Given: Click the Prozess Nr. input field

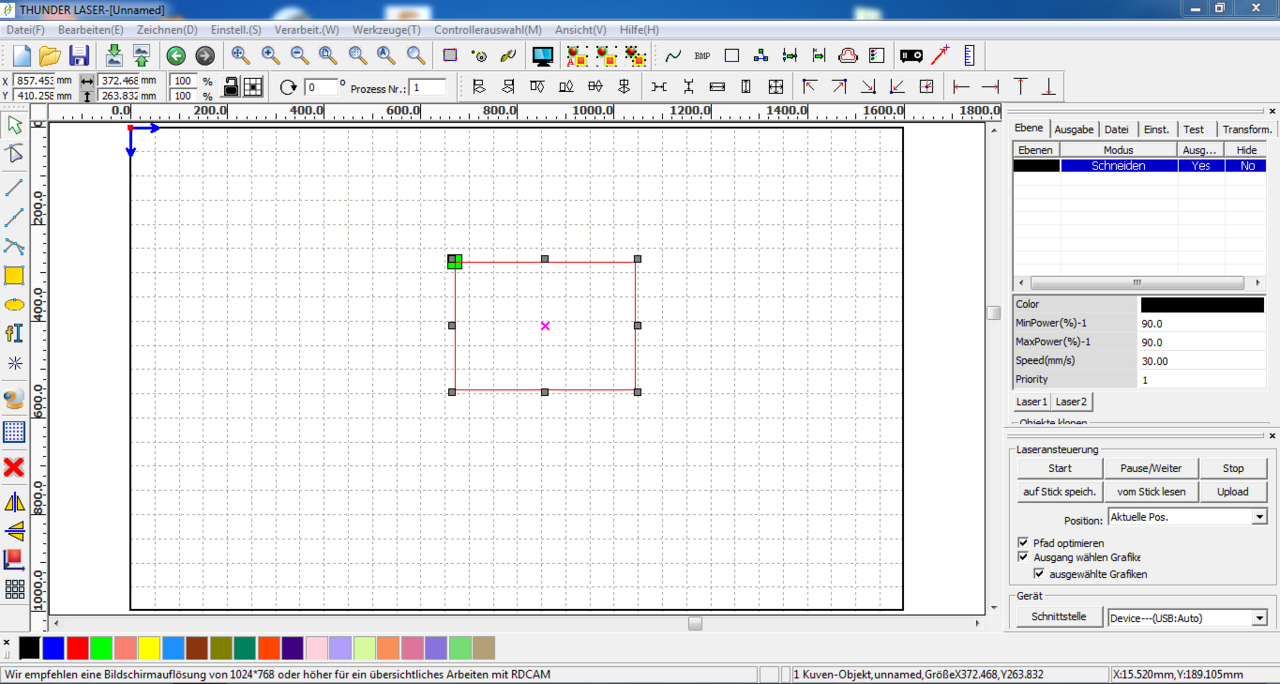Looking at the screenshot, I should pyautogui.click(x=428, y=88).
